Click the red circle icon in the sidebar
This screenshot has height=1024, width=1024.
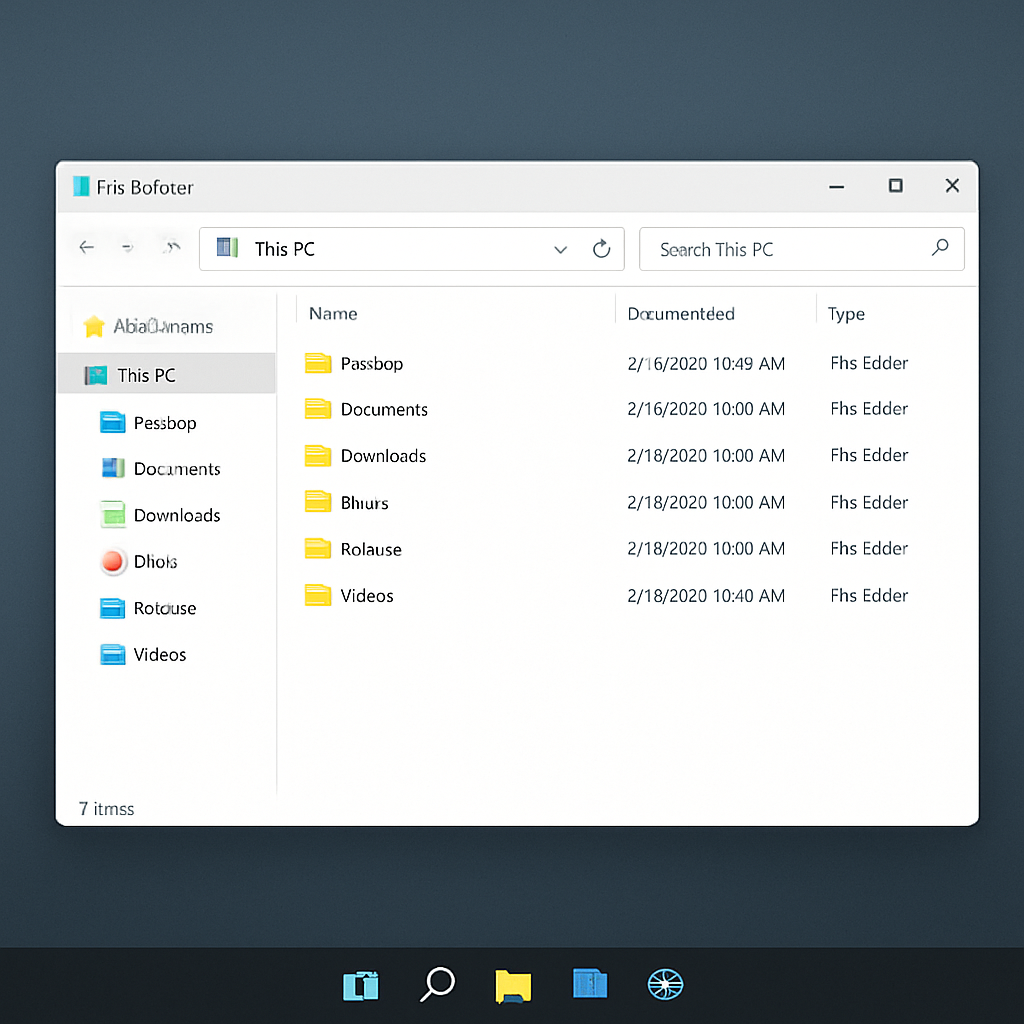coord(112,562)
